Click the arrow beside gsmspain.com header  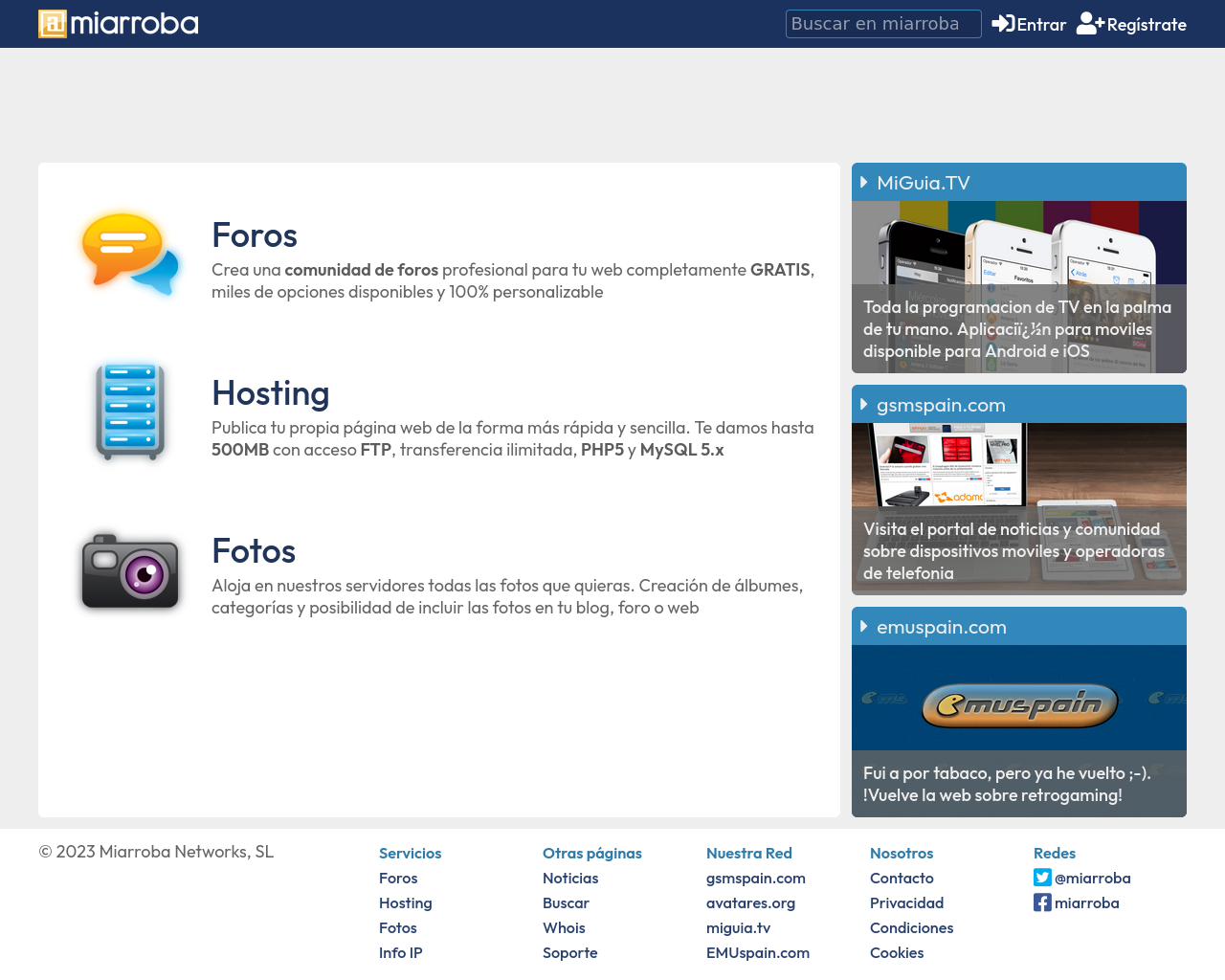click(864, 404)
